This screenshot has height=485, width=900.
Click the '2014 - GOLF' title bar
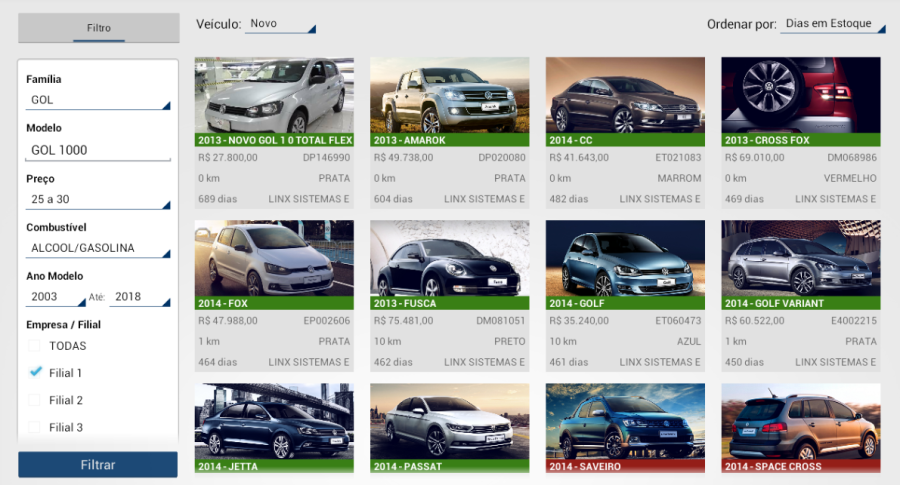click(x=625, y=303)
